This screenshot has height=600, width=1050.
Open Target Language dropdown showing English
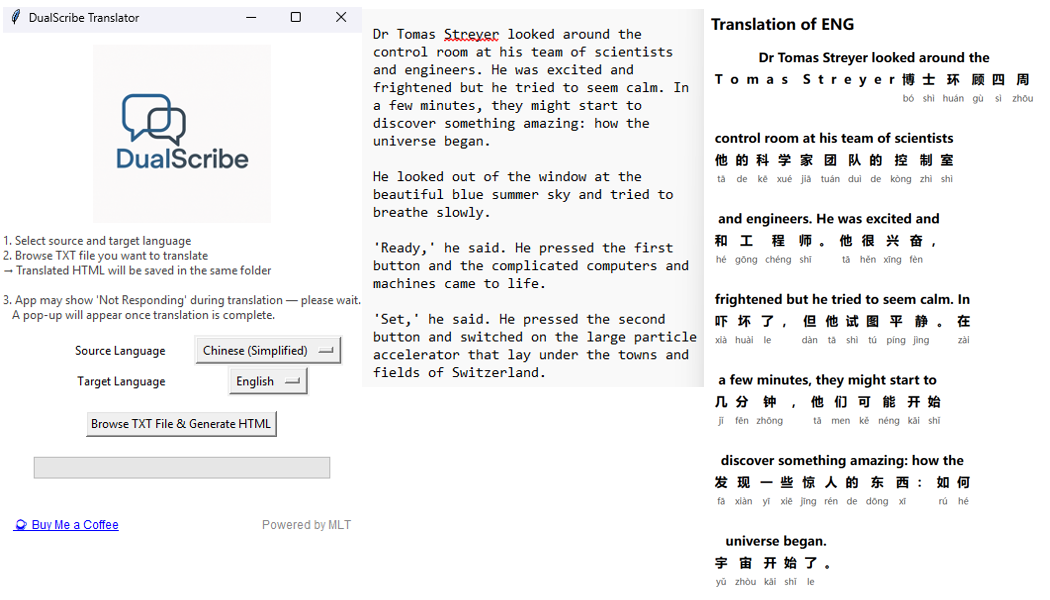click(268, 381)
